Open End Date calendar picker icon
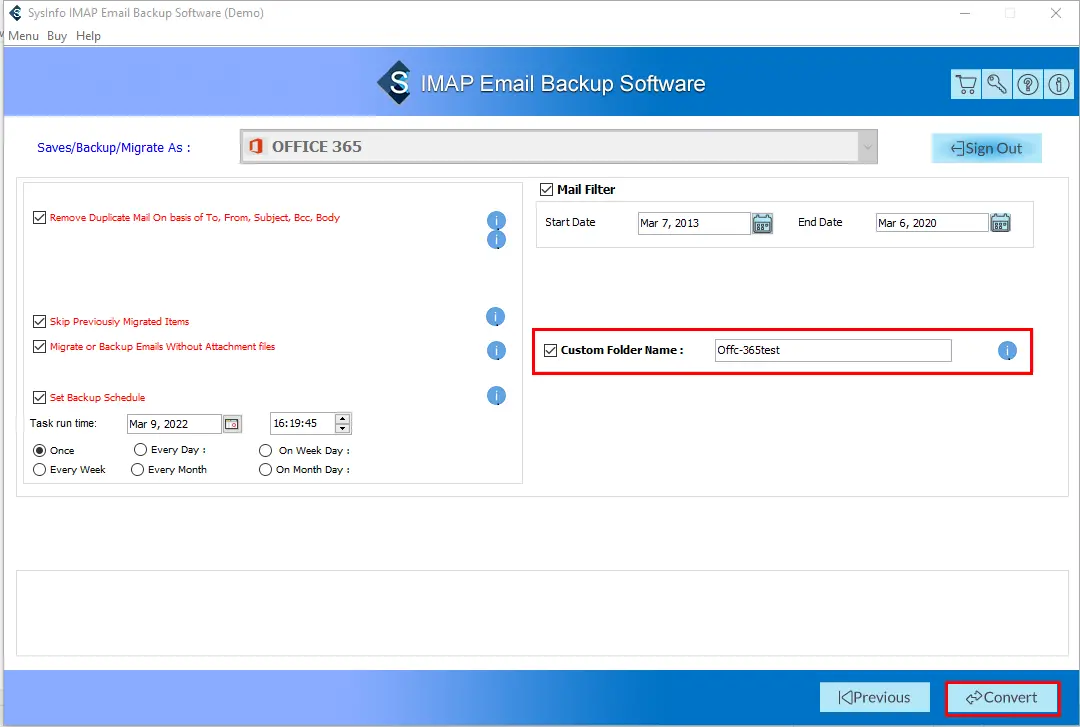Screen dimensions: 1080x727 (1000, 223)
